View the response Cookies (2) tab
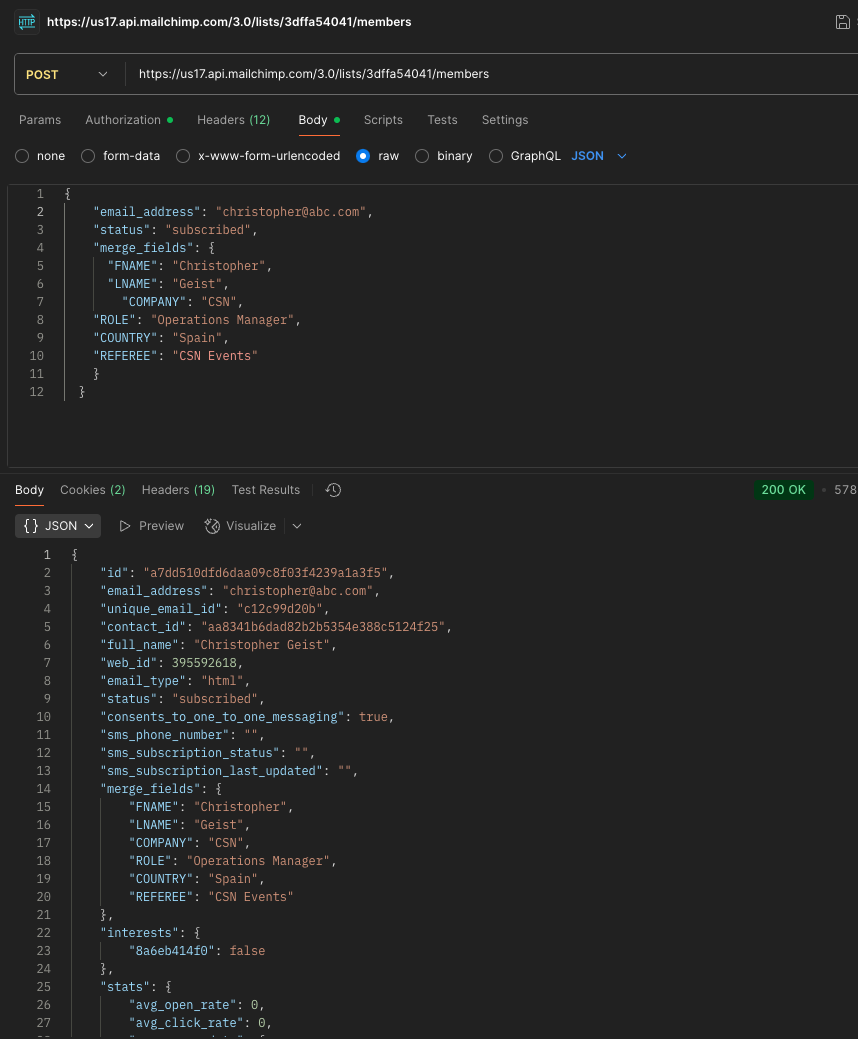858x1039 pixels. 92,490
